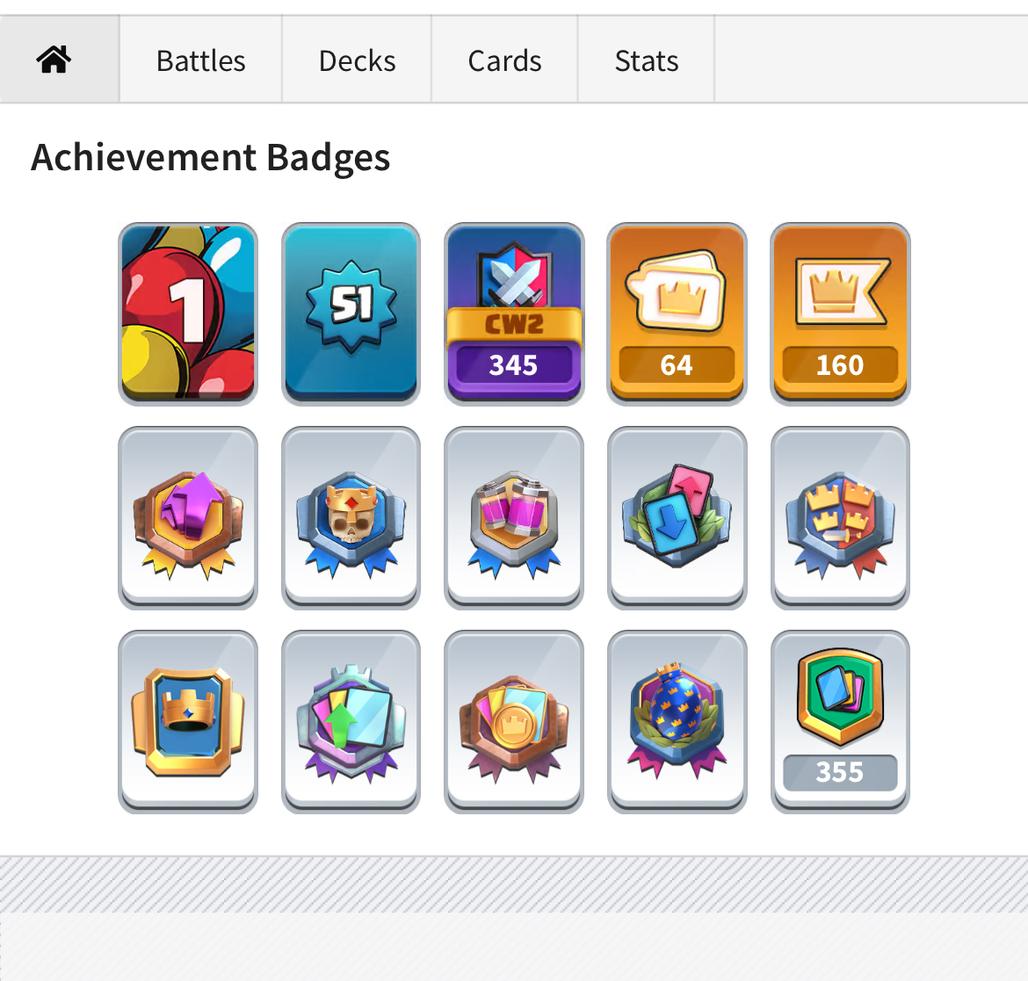1028x981 pixels.
Task: Open the CW2 345 clan war badge
Action: [x=513, y=313]
